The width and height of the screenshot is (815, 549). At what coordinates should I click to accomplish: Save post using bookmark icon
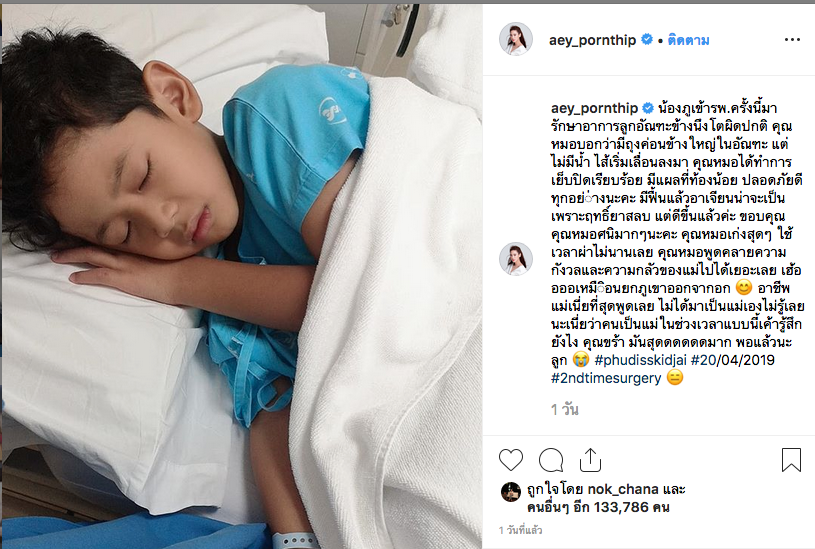click(791, 460)
